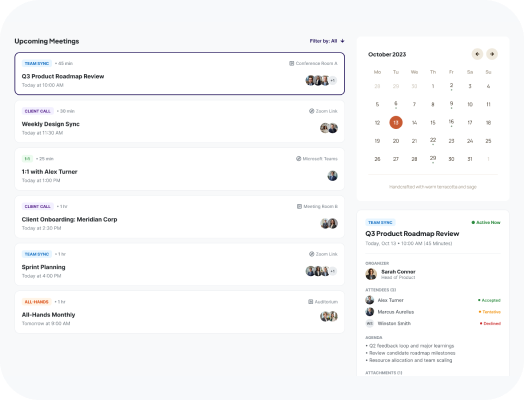Click attendee avatars on Client Onboarding card
Image resolution: width=524 pixels, height=400 pixels.
click(329, 224)
